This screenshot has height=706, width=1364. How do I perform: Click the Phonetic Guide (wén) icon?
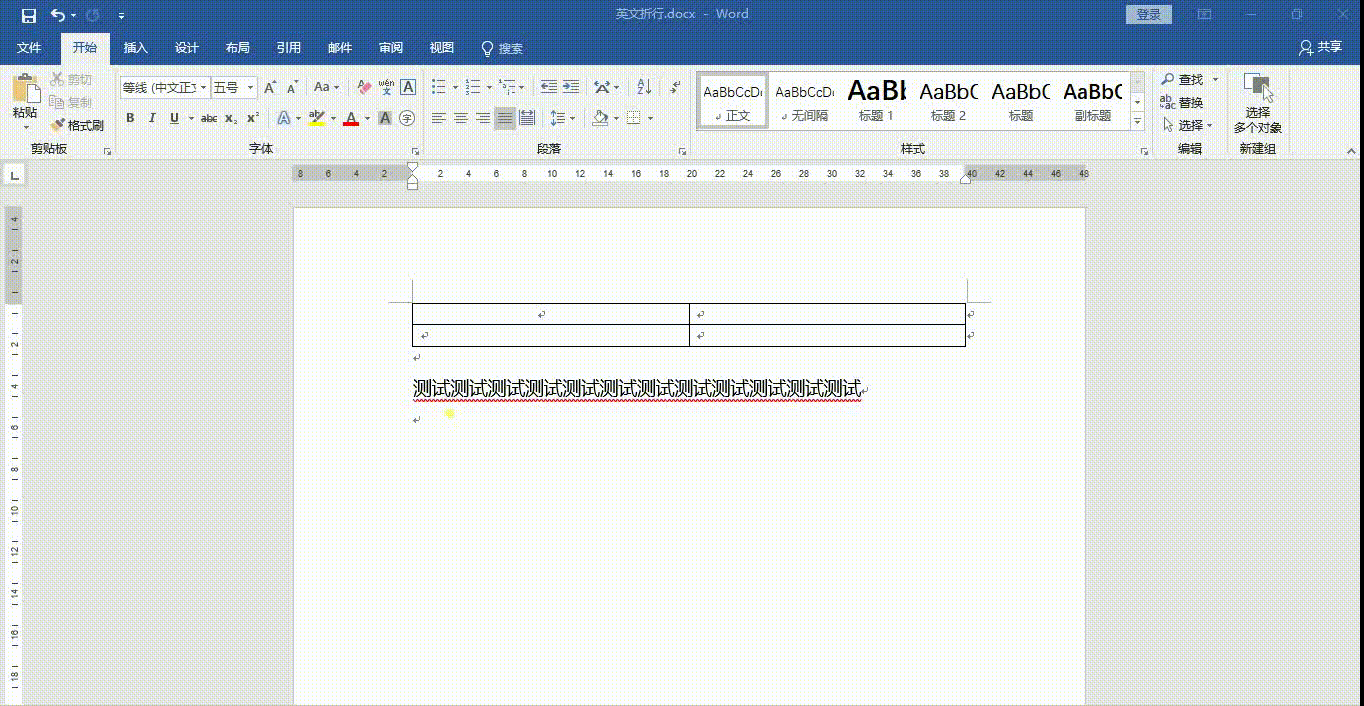[x=386, y=88]
